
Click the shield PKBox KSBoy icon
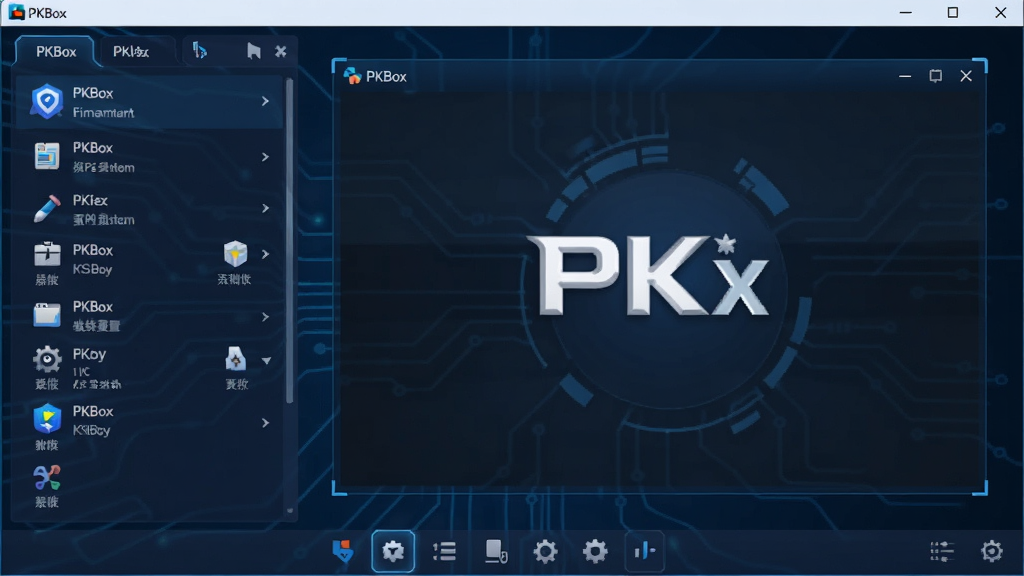coord(47,419)
